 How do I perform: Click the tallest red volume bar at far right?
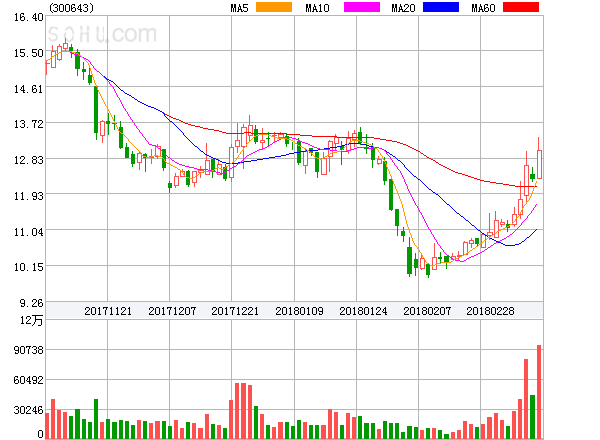pos(539,392)
